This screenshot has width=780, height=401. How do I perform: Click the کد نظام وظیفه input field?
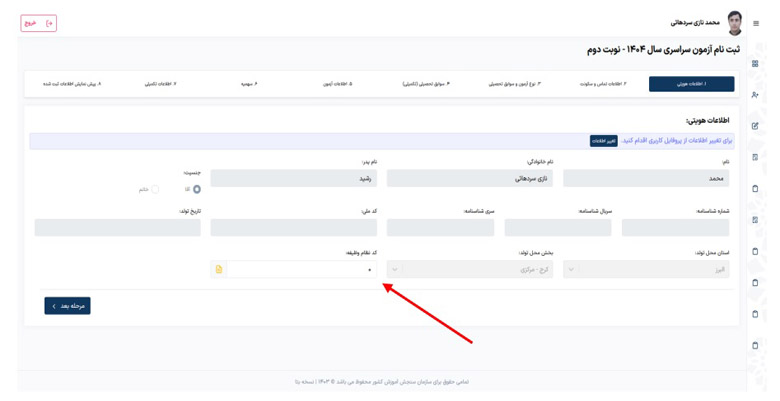coord(301,269)
